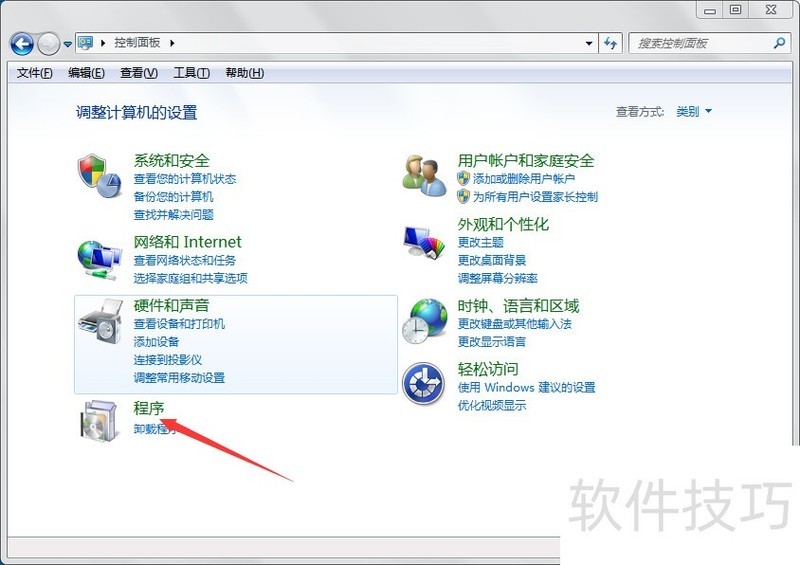Open the 查看(V) menu
Screen dimensions: 800x565
point(139,73)
